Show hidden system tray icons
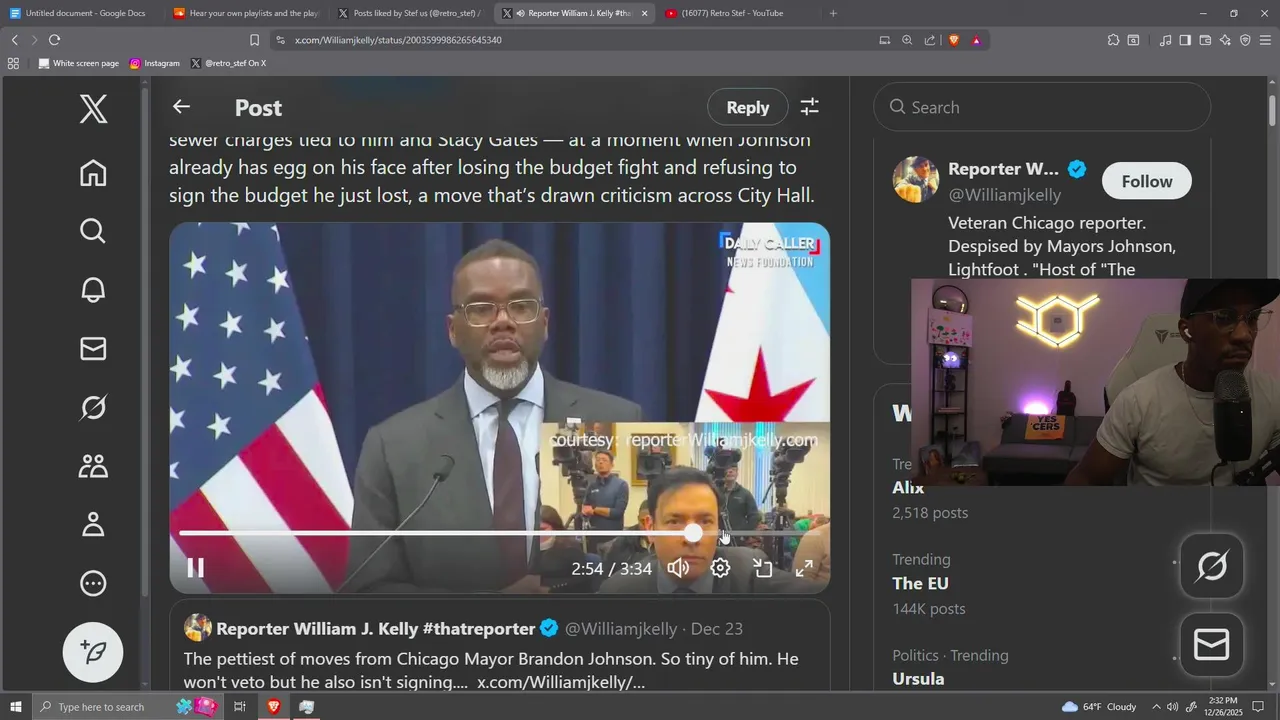The image size is (1280, 720). (1156, 706)
